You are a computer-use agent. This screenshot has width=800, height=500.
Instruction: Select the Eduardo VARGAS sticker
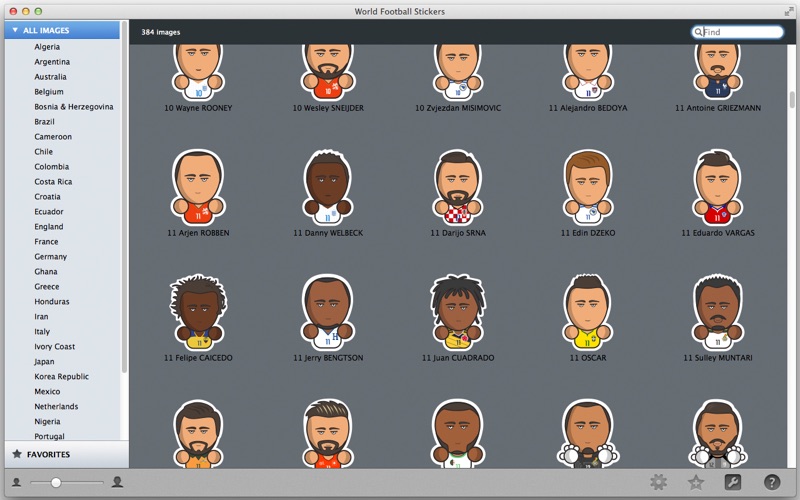[x=718, y=187]
